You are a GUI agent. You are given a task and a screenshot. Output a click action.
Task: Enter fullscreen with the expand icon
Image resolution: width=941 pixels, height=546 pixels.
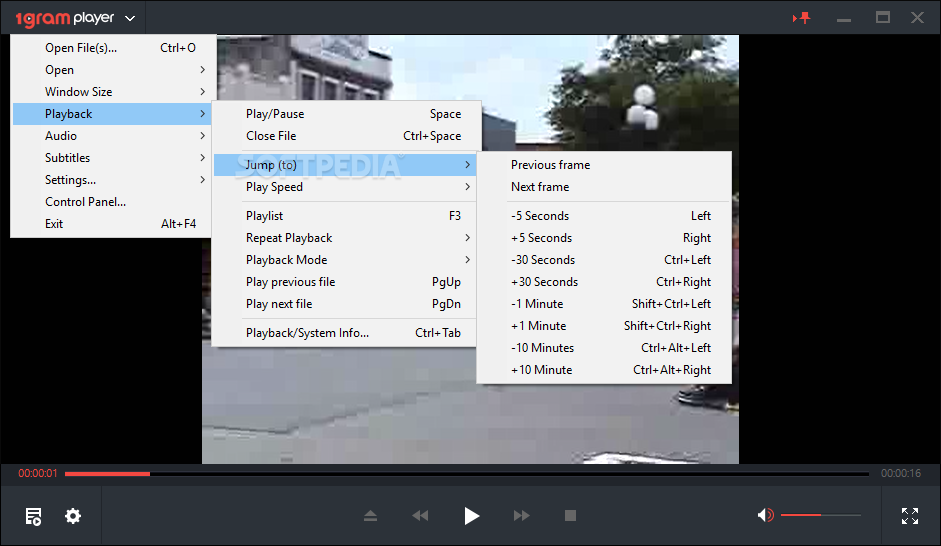tap(910, 515)
